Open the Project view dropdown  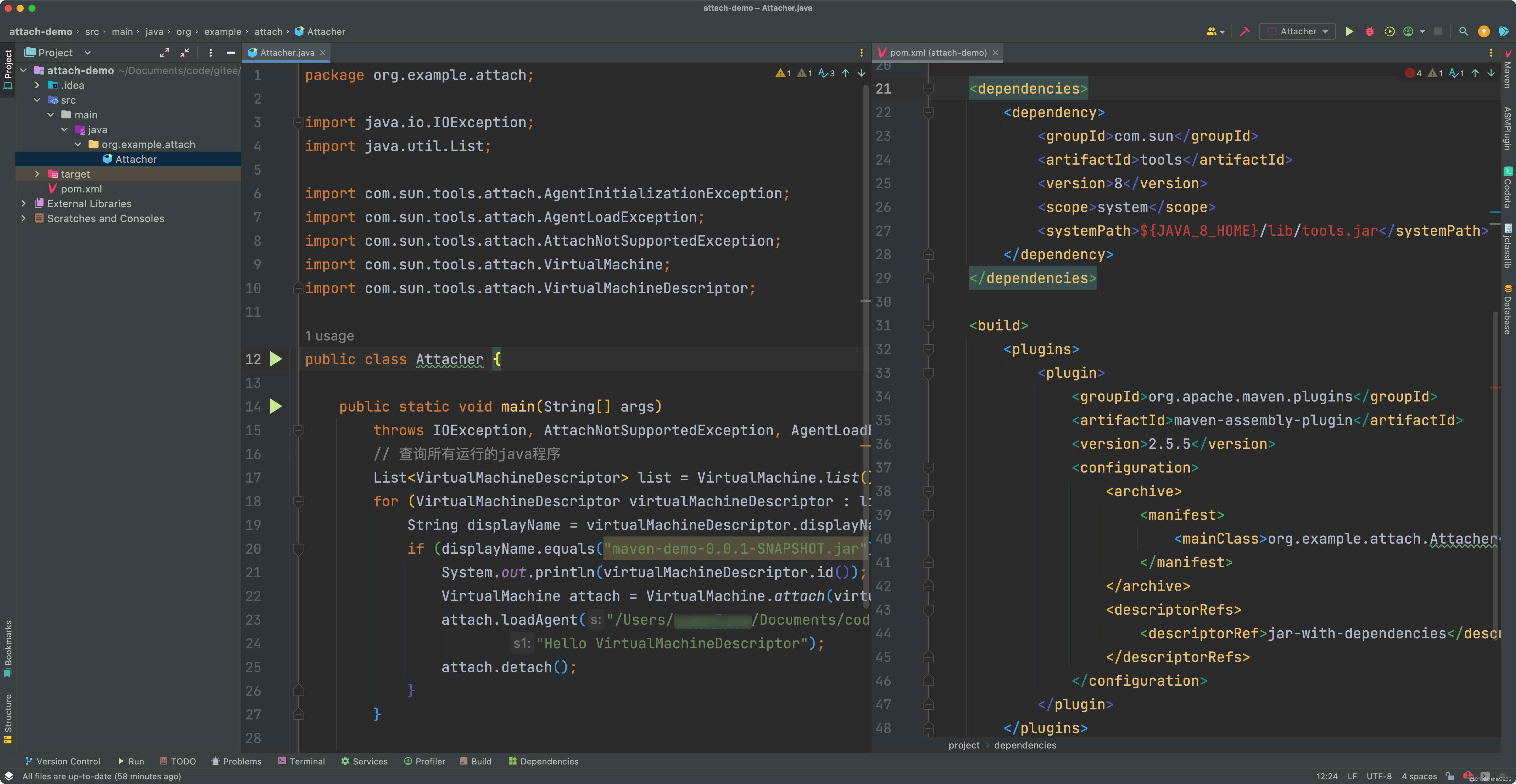click(58, 52)
